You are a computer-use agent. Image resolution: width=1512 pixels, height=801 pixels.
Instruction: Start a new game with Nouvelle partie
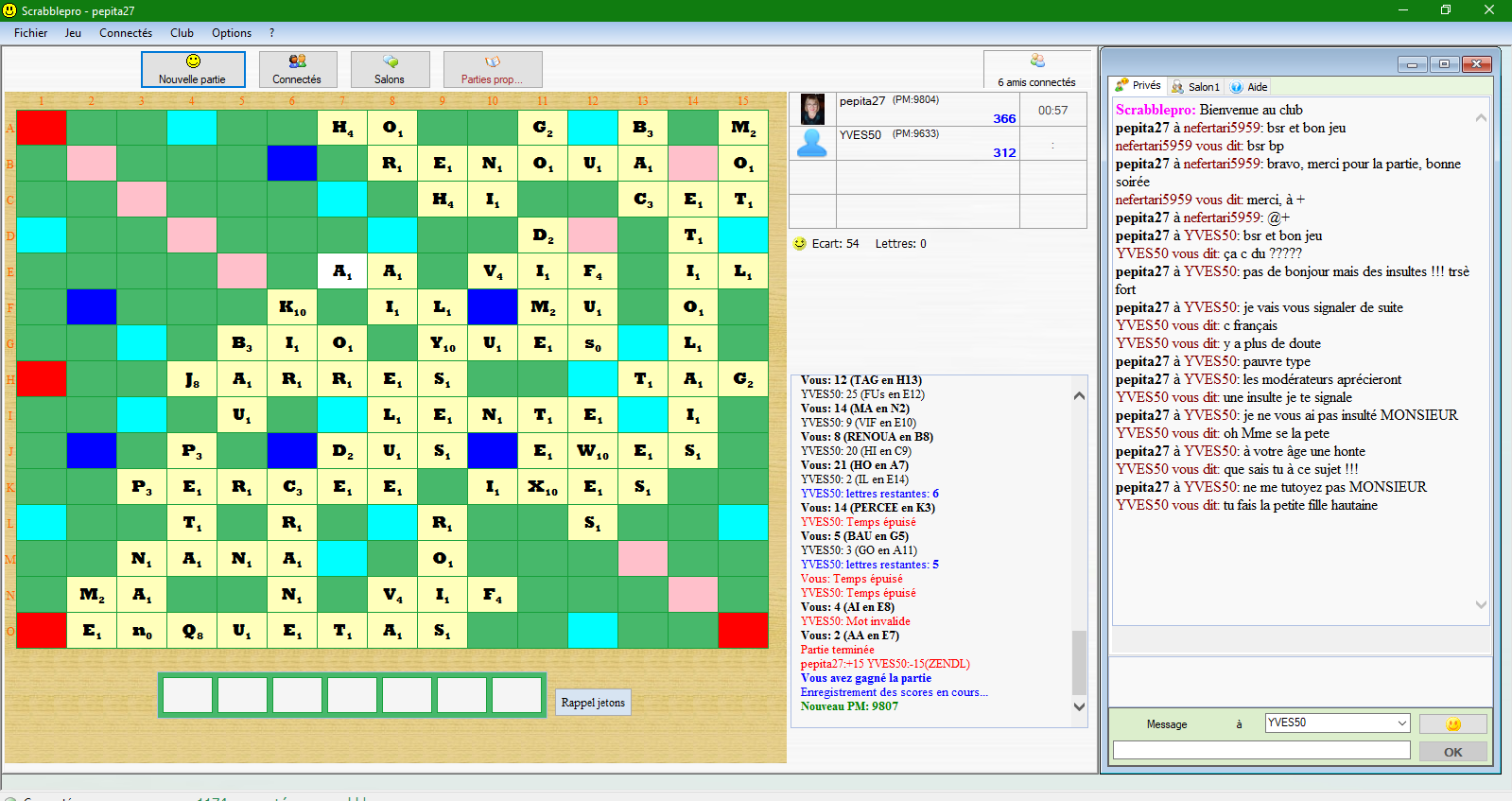pos(193,69)
